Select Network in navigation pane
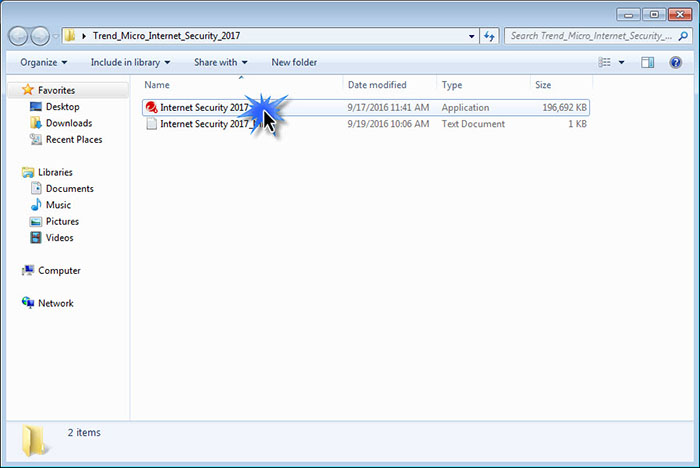The width and height of the screenshot is (700, 468). click(55, 304)
